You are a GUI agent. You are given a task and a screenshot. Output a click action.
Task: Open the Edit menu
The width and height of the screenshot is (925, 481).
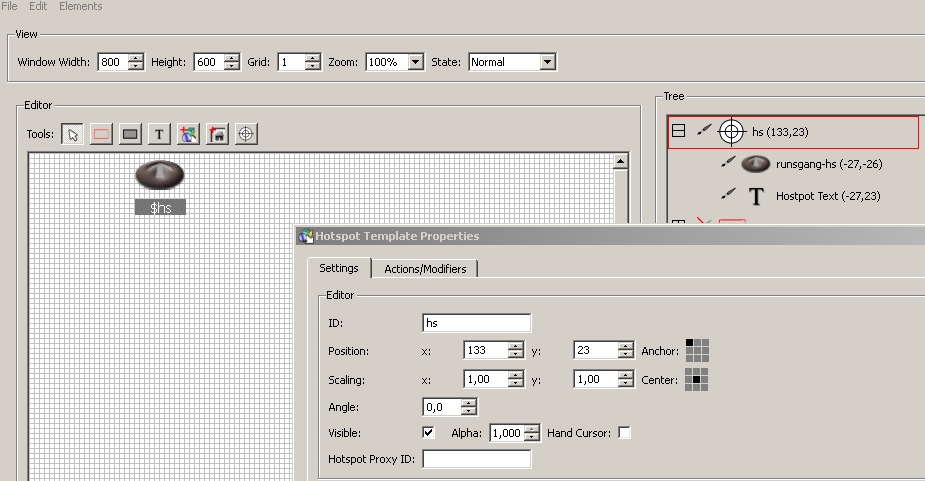(38, 6)
